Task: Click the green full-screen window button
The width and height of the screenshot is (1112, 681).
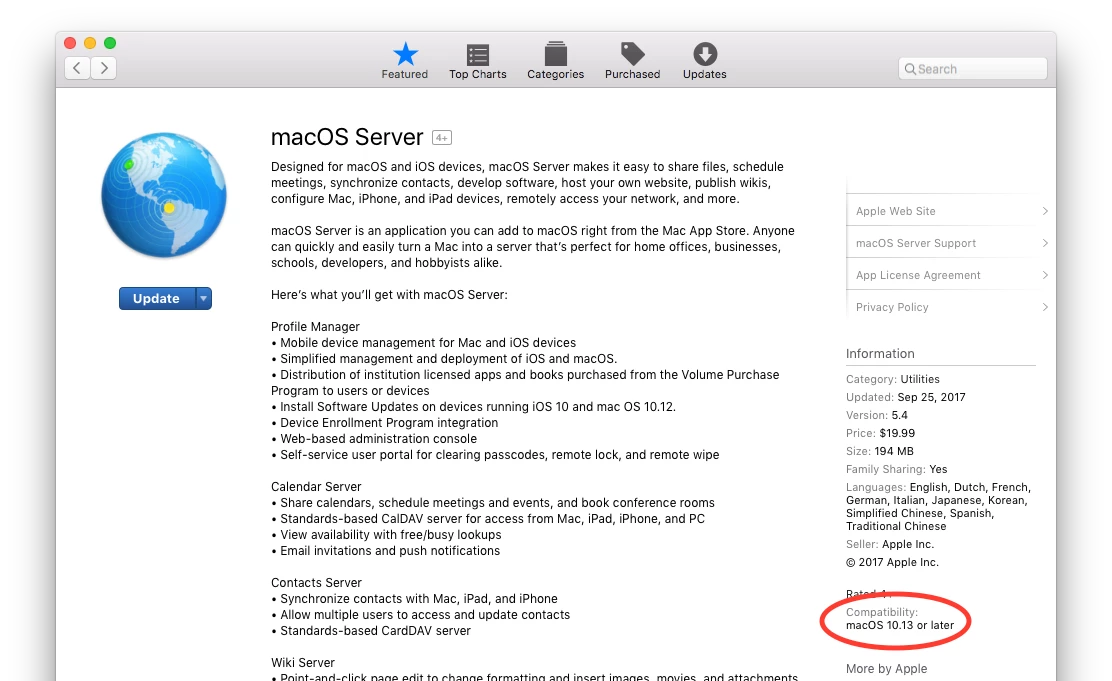Action: pos(110,43)
